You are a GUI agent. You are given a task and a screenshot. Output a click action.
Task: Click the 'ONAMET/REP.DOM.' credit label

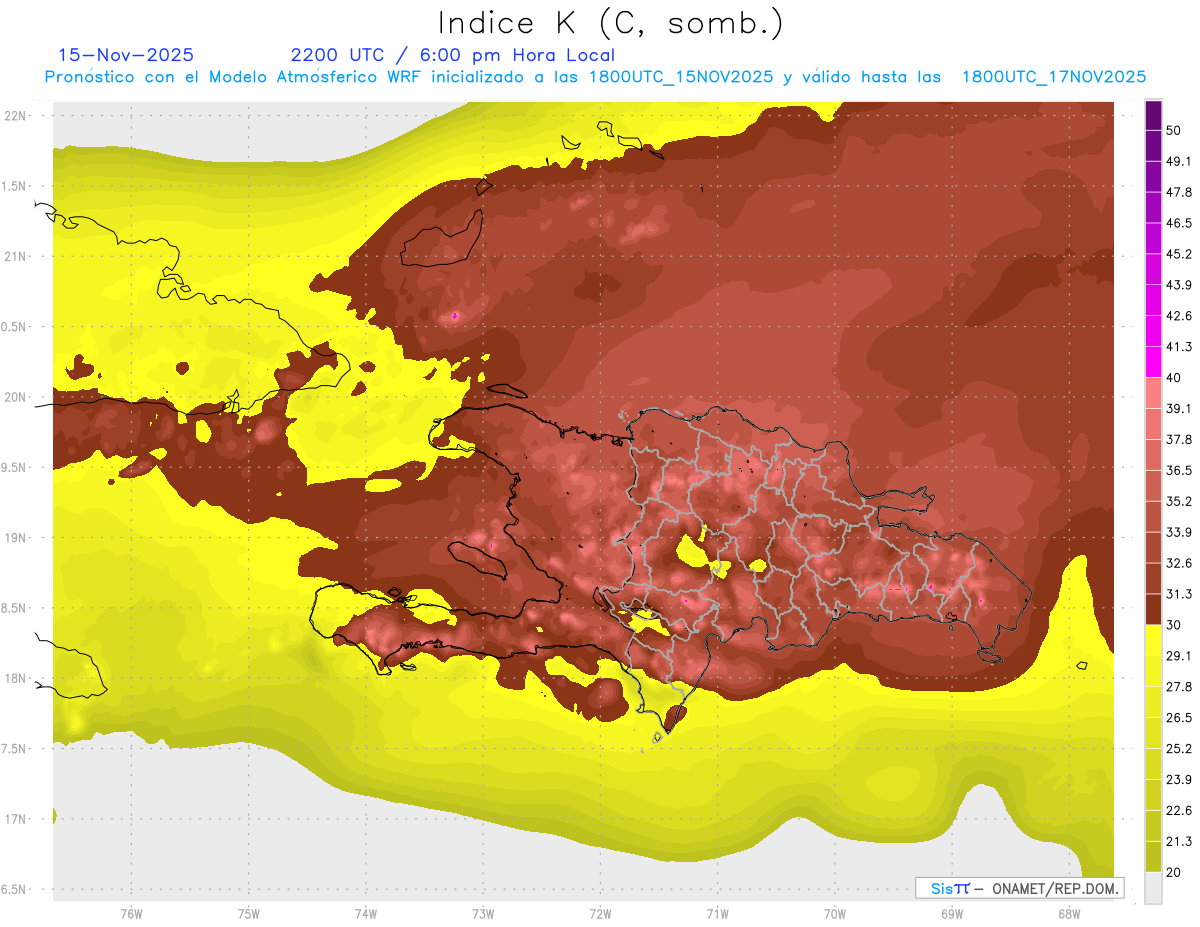(1053, 889)
